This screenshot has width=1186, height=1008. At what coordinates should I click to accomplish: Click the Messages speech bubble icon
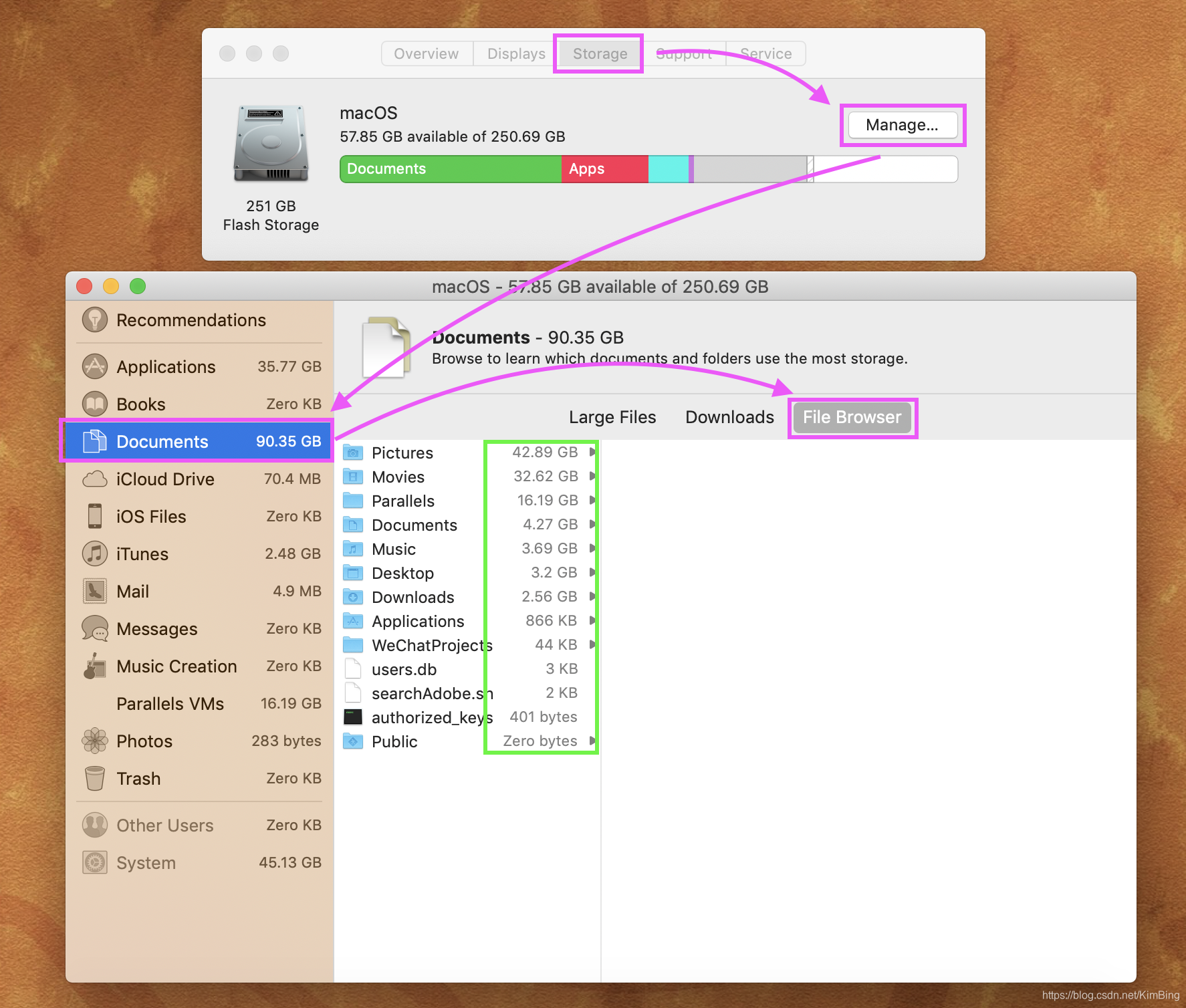(95, 628)
